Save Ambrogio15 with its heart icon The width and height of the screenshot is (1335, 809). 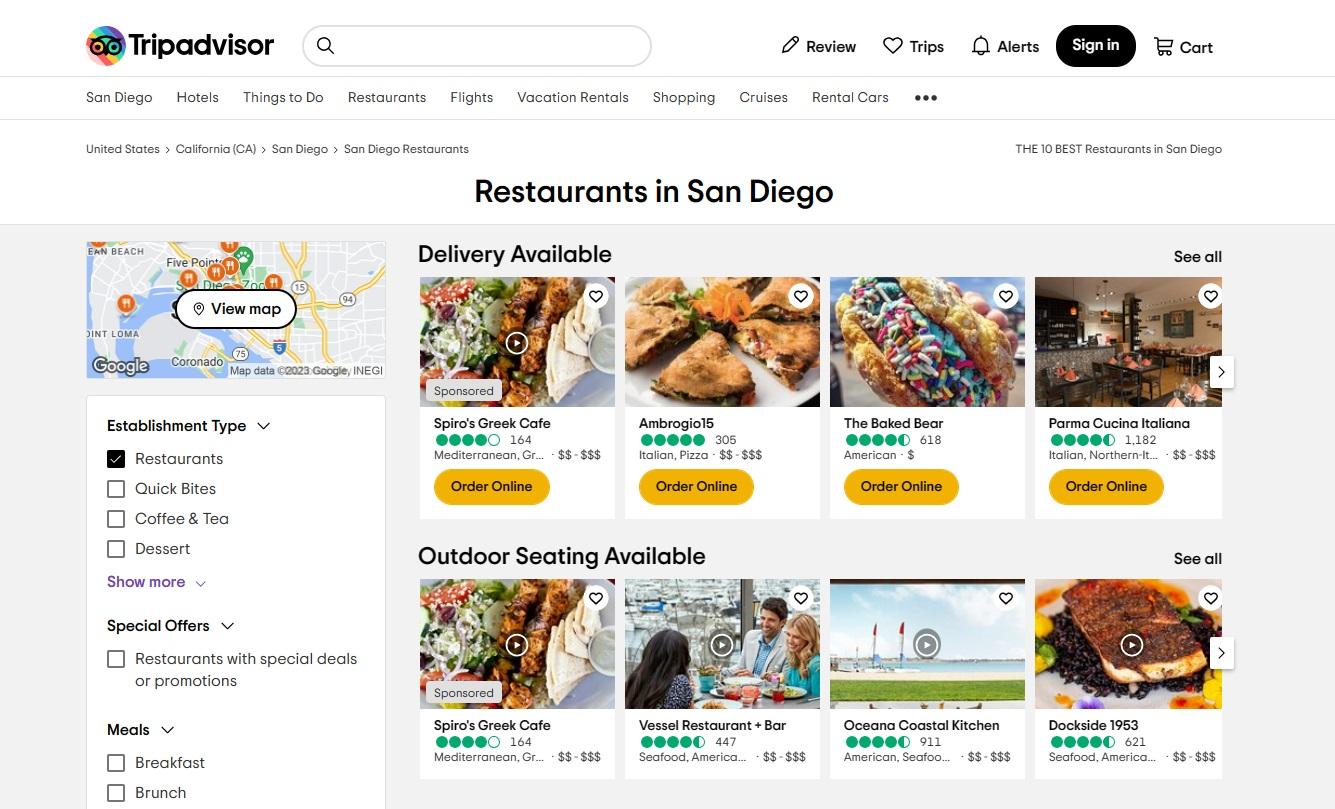click(801, 296)
